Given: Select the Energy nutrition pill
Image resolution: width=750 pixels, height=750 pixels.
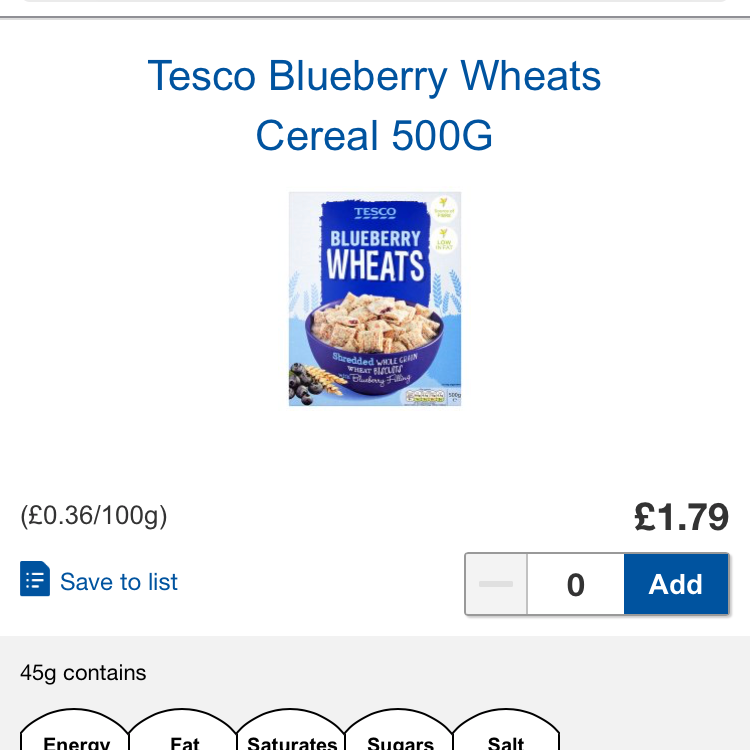Looking at the screenshot, I should tap(76, 738).
